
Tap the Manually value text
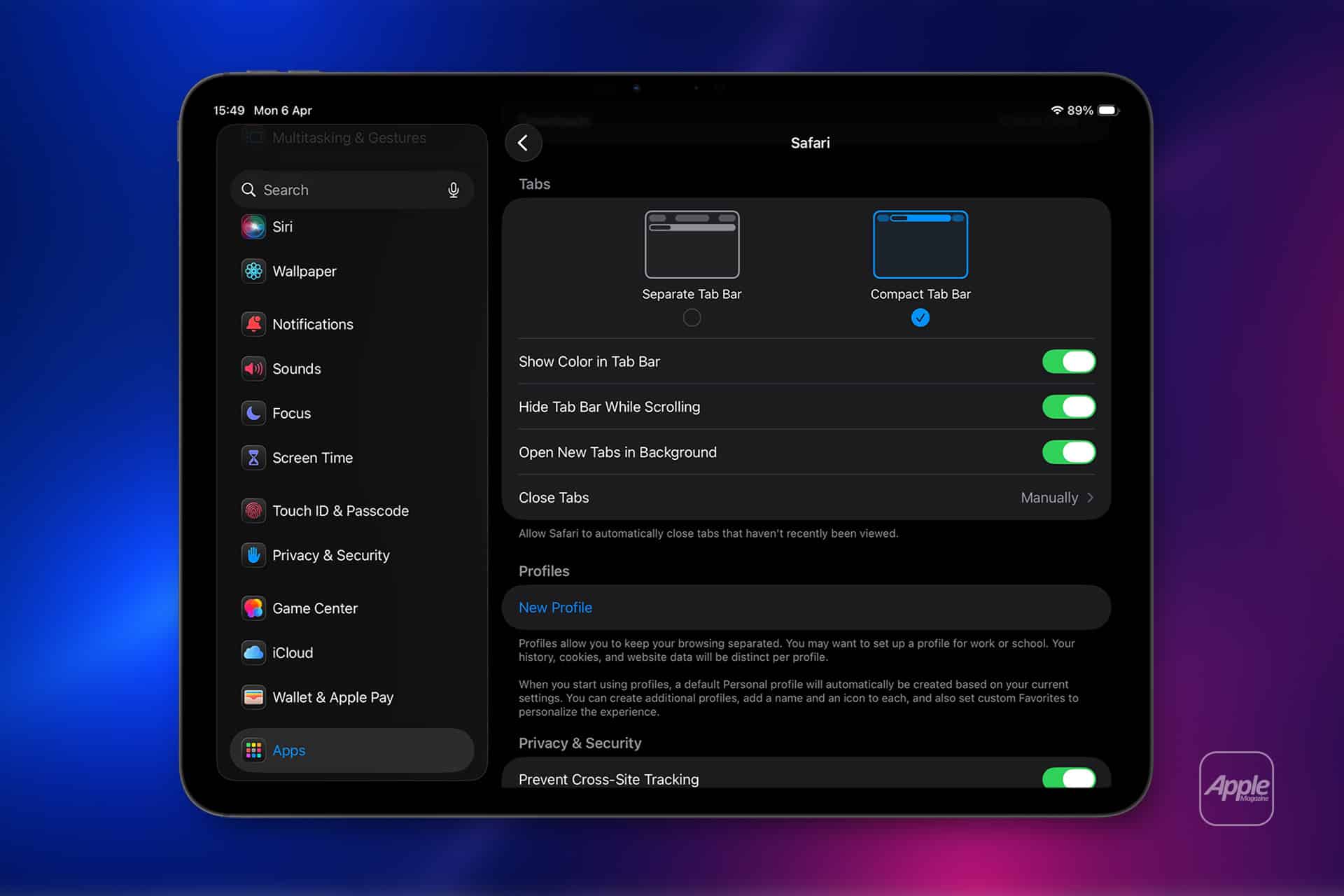coord(1049,498)
